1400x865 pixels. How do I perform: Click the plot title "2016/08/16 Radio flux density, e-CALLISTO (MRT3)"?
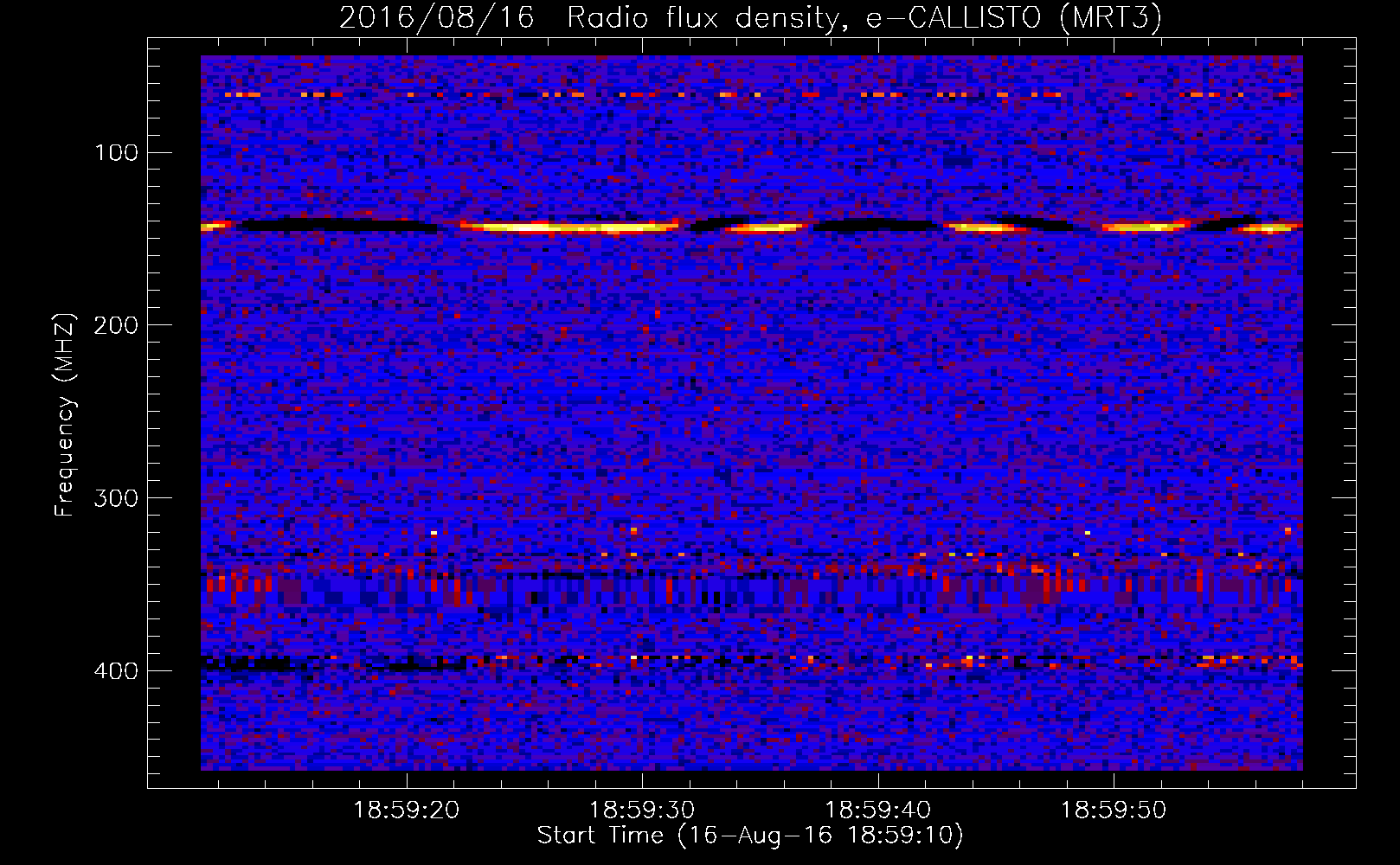[x=750, y=17]
